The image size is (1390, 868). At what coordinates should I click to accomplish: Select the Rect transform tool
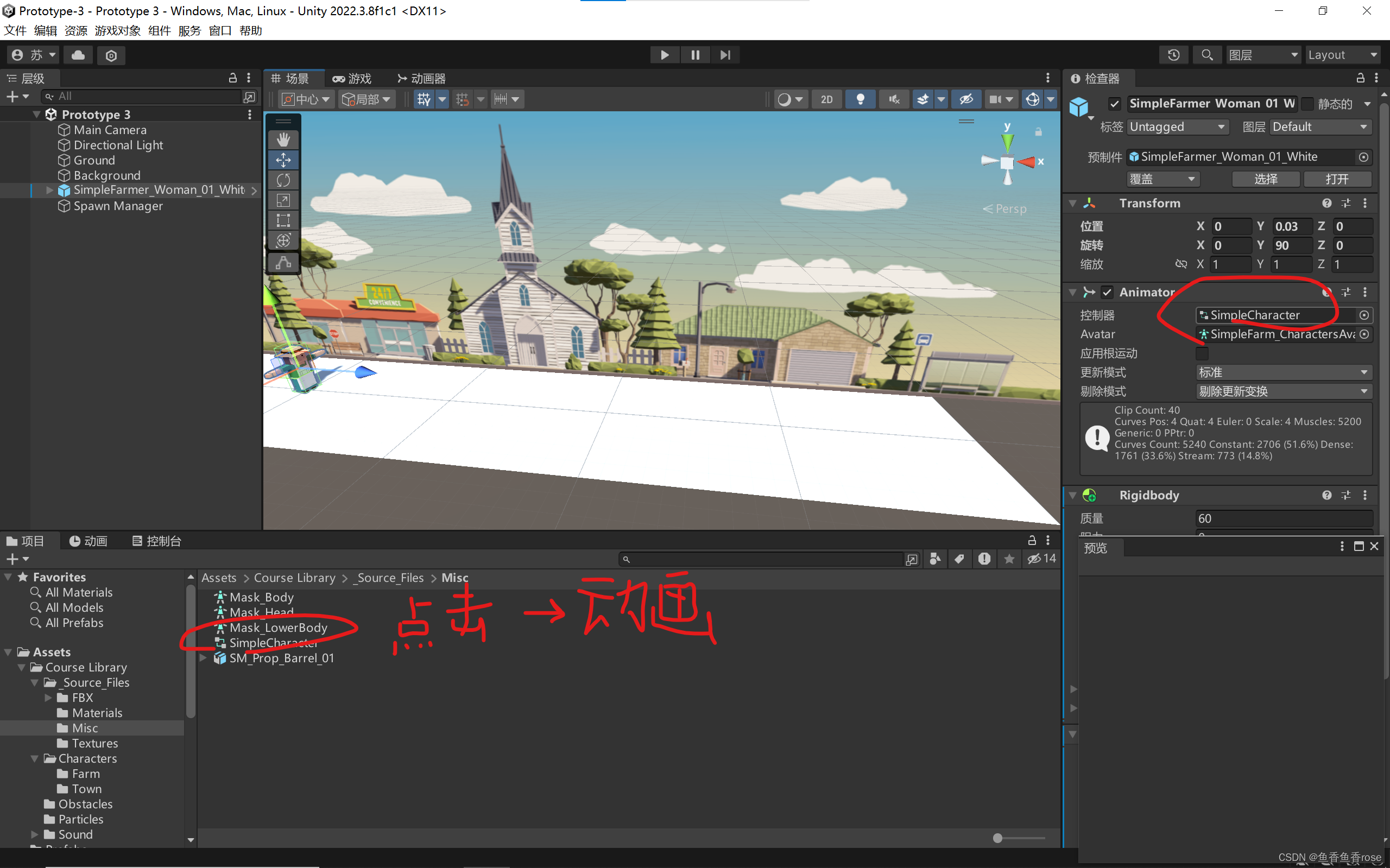(x=283, y=220)
